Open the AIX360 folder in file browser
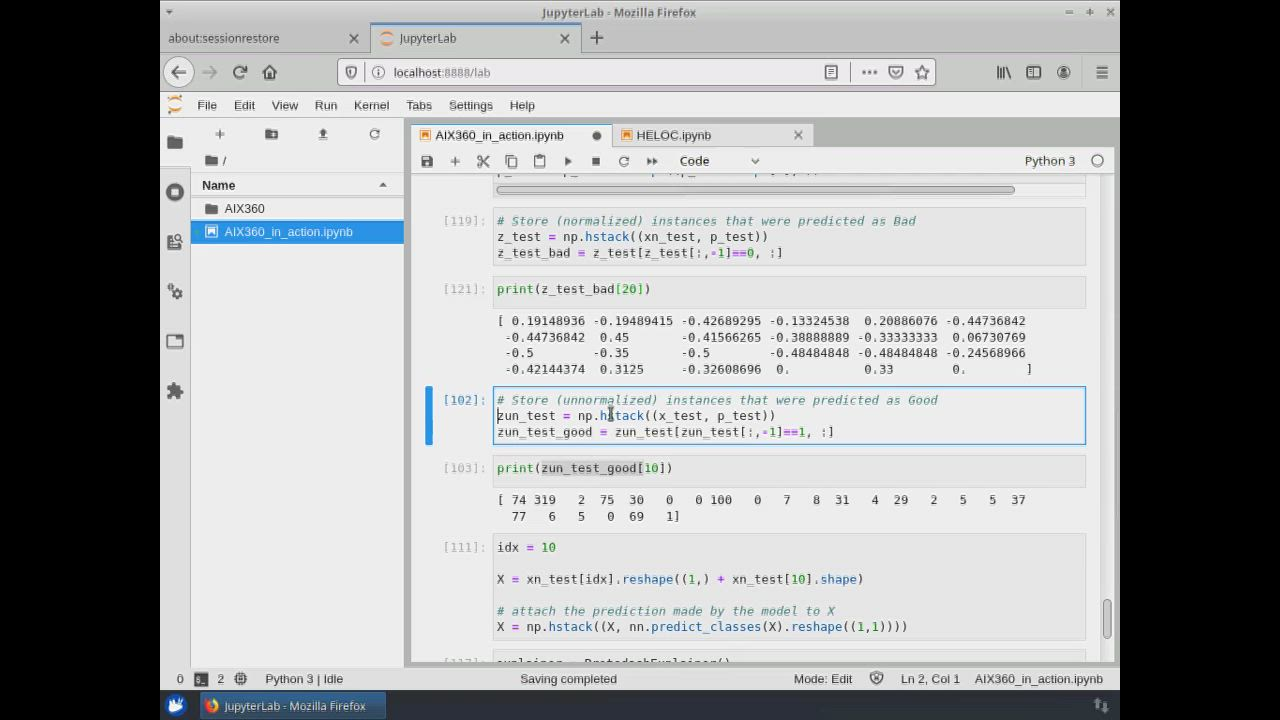This screenshot has height=720, width=1280. click(245, 209)
